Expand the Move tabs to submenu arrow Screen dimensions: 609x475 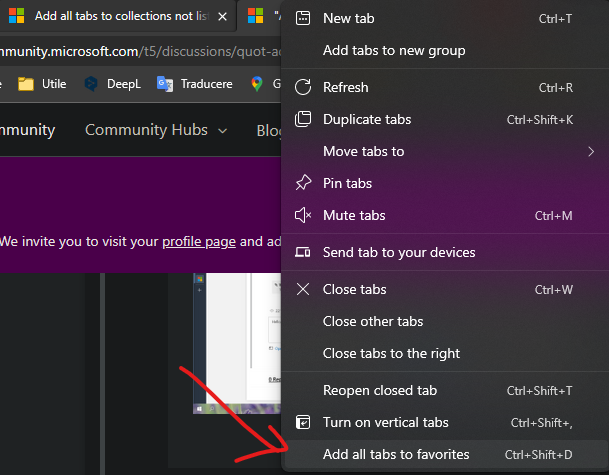point(591,151)
